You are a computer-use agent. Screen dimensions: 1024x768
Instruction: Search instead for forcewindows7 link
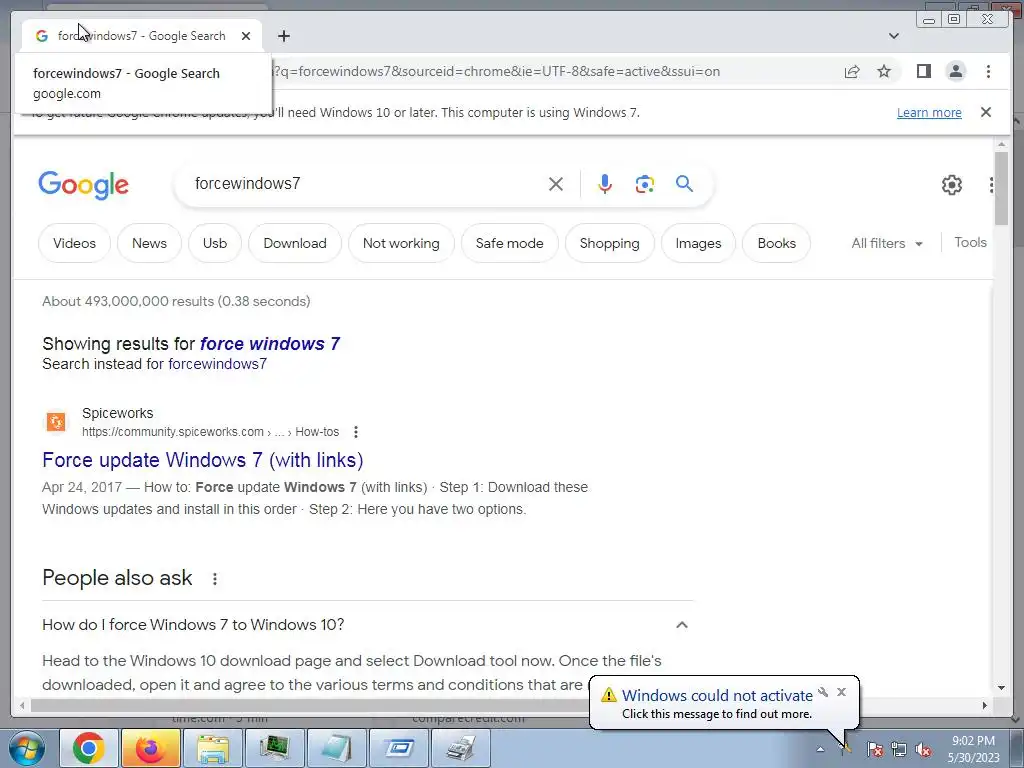click(x=217, y=364)
